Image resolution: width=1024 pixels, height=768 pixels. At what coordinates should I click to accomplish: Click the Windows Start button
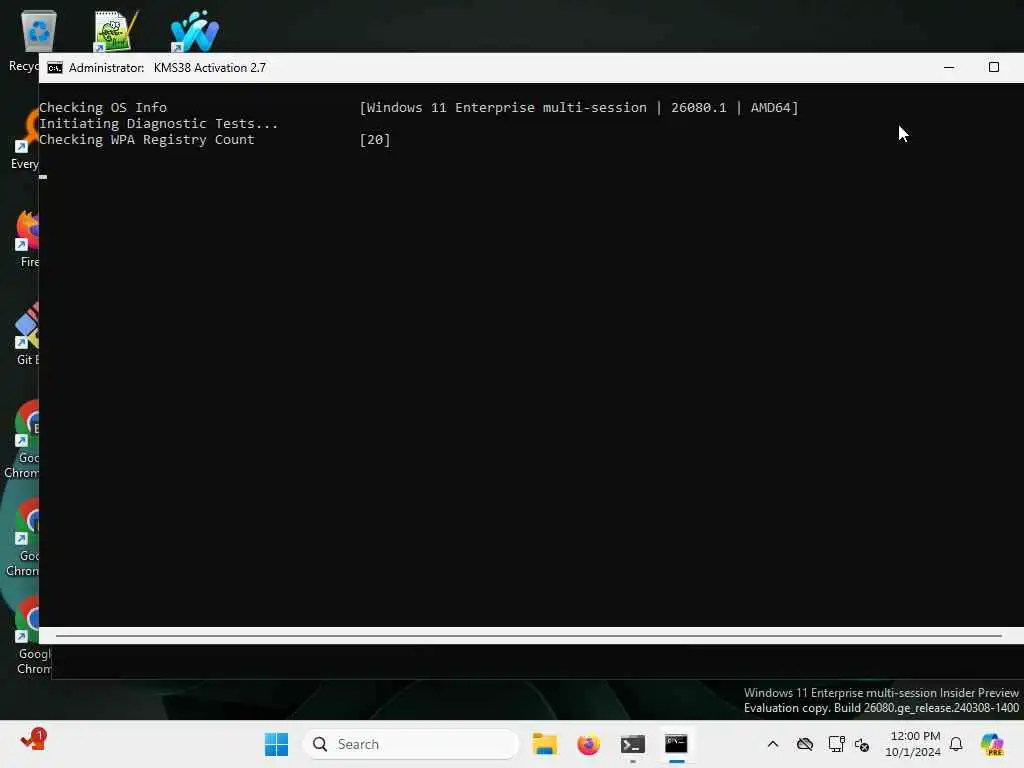276,744
